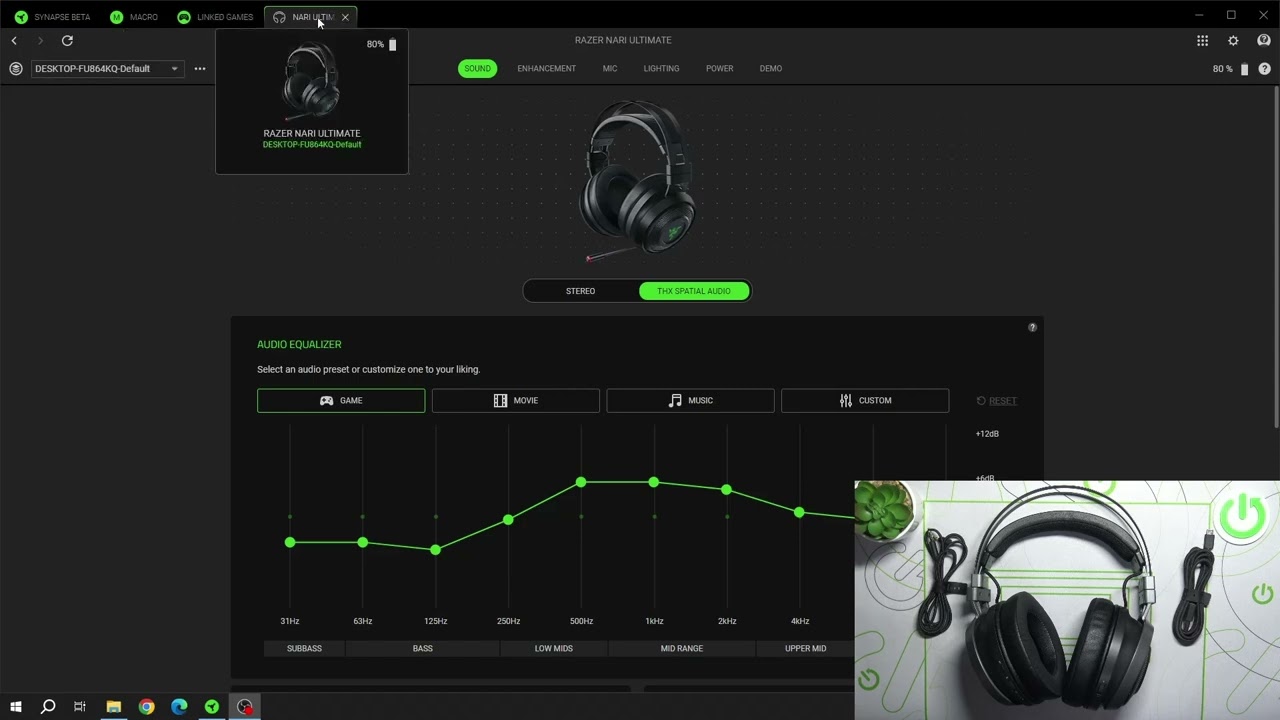Reset the audio equalizer

[x=996, y=401]
